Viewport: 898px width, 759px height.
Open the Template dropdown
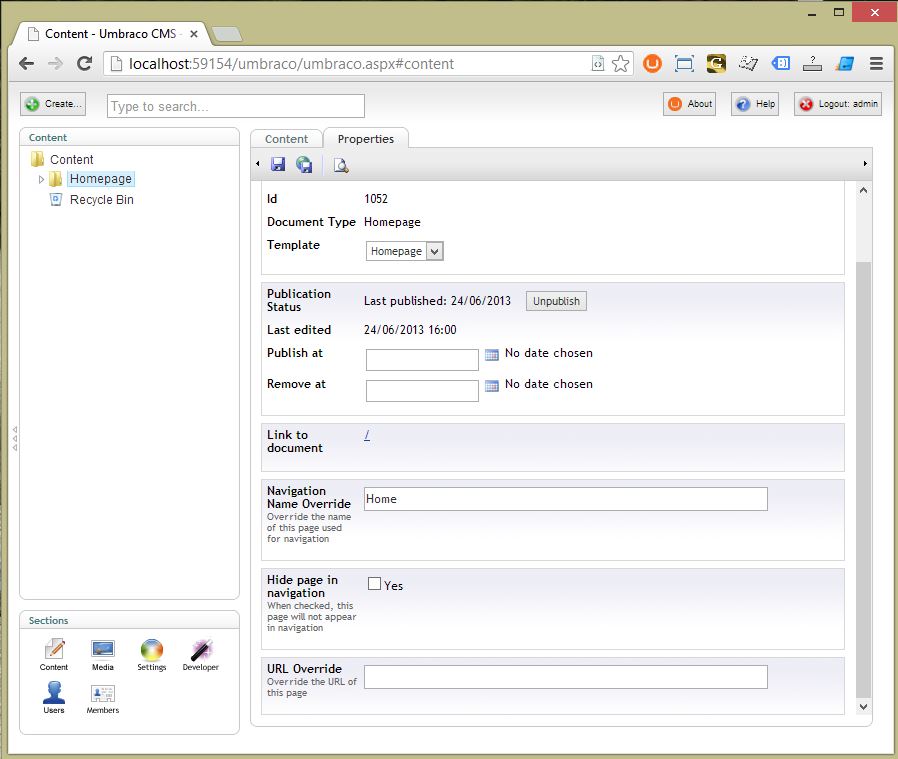[404, 251]
